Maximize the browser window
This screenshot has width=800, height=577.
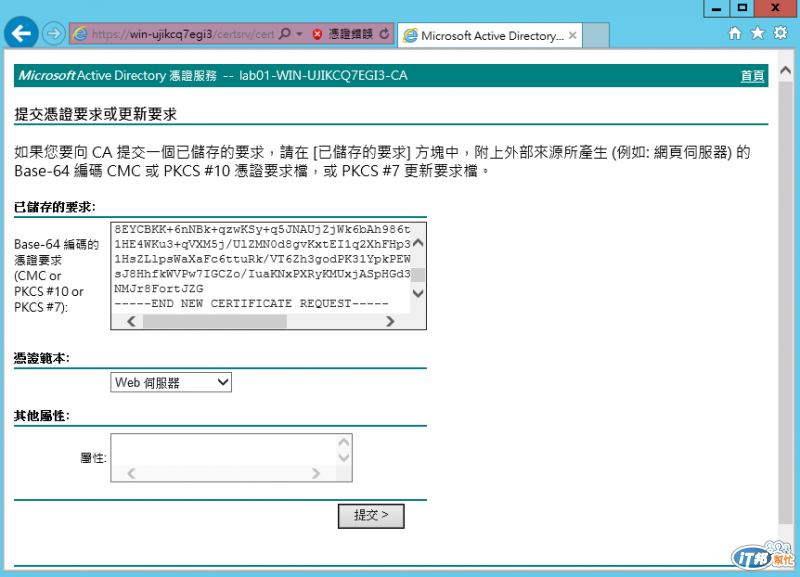742,8
